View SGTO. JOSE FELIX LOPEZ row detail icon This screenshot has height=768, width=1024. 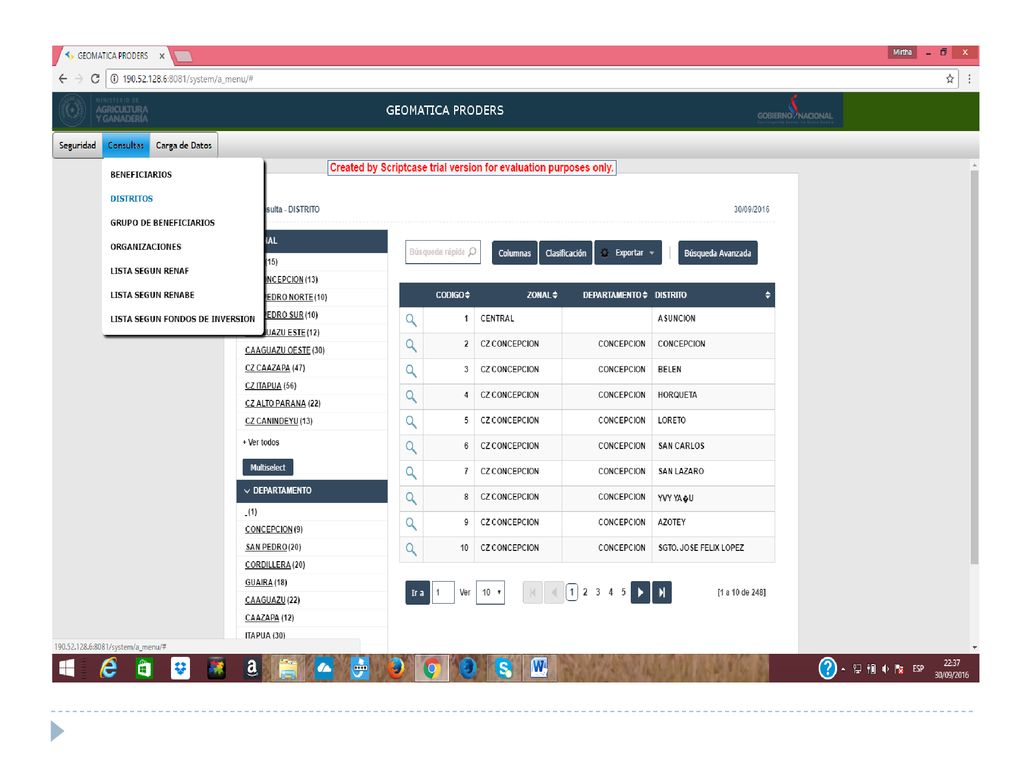pos(411,549)
